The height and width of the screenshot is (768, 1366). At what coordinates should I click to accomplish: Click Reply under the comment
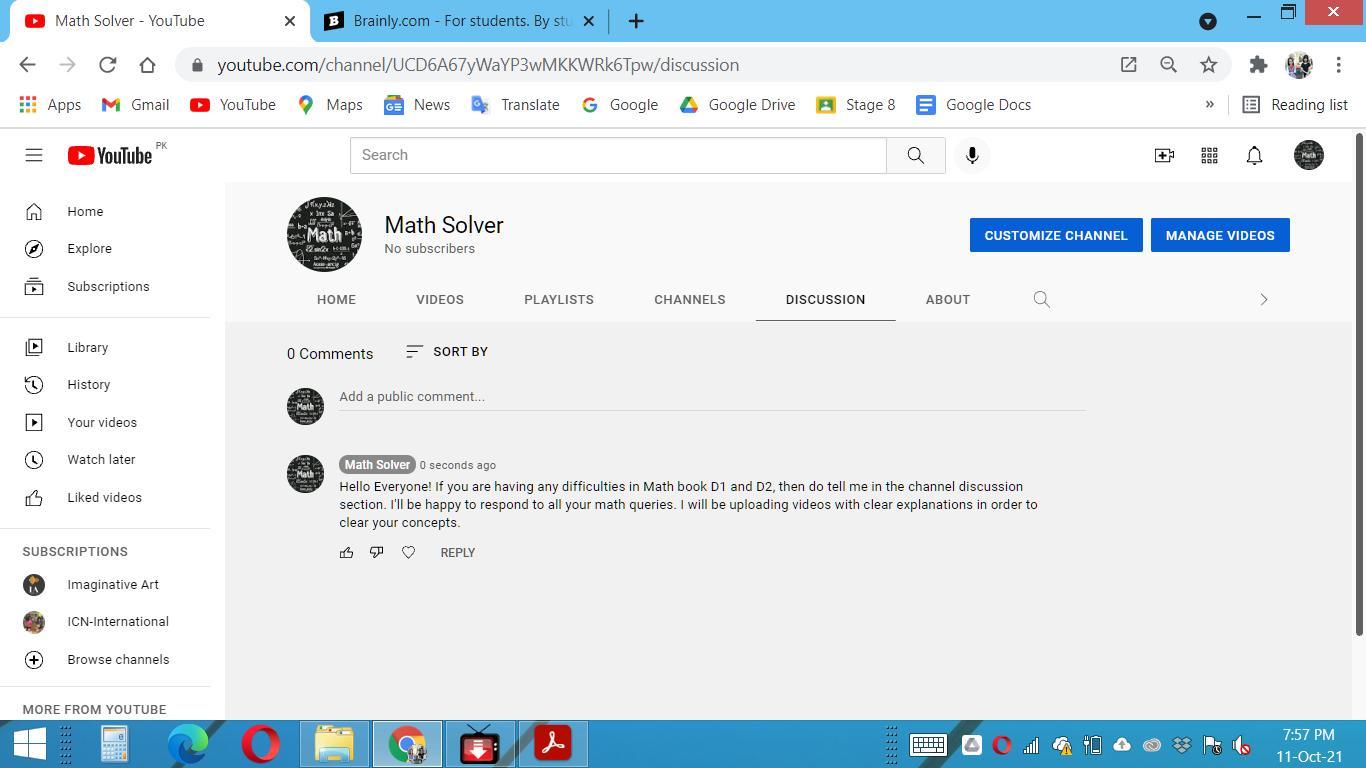pyautogui.click(x=457, y=552)
